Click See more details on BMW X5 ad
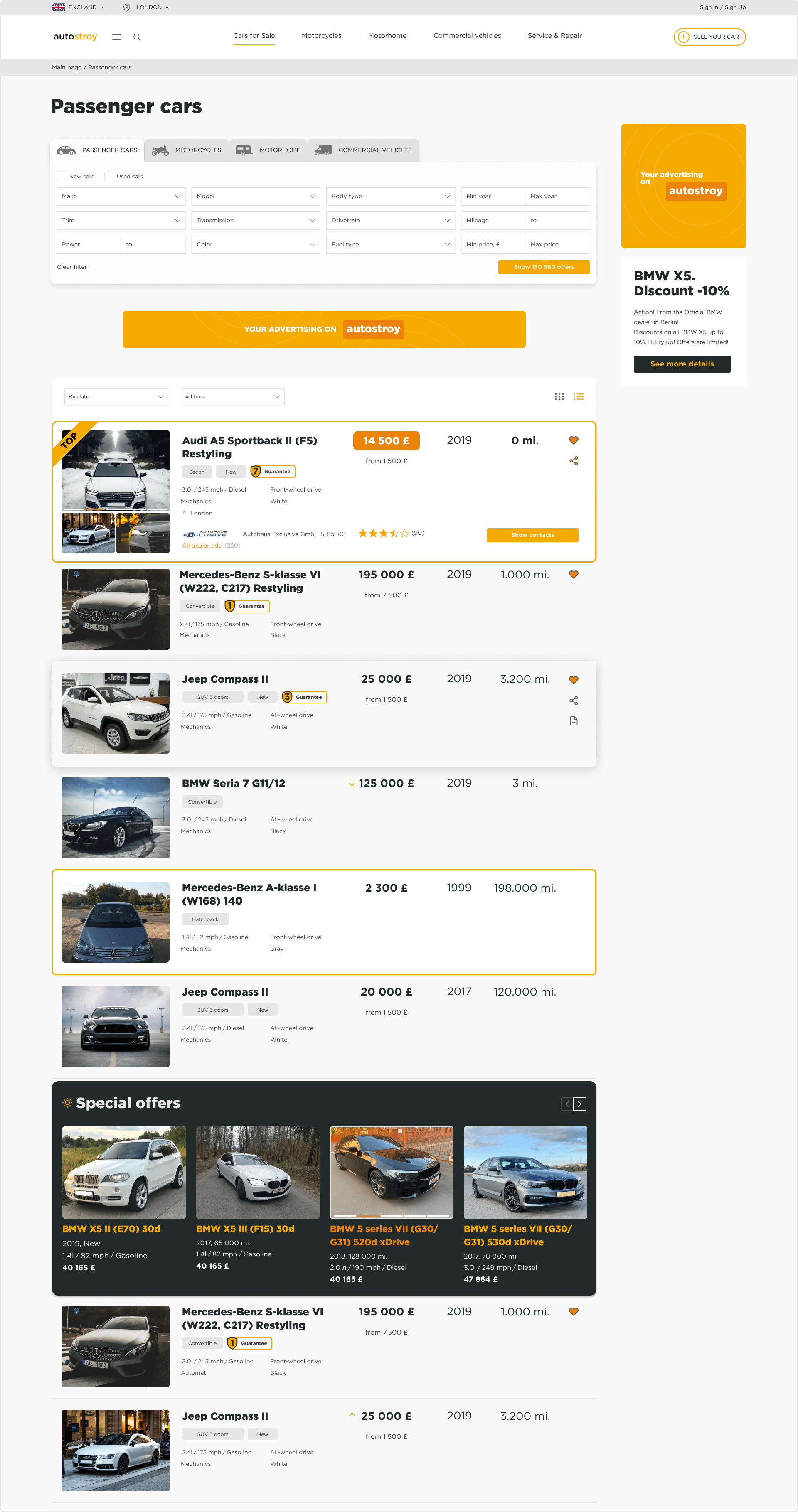The image size is (798, 1512). pos(682,364)
